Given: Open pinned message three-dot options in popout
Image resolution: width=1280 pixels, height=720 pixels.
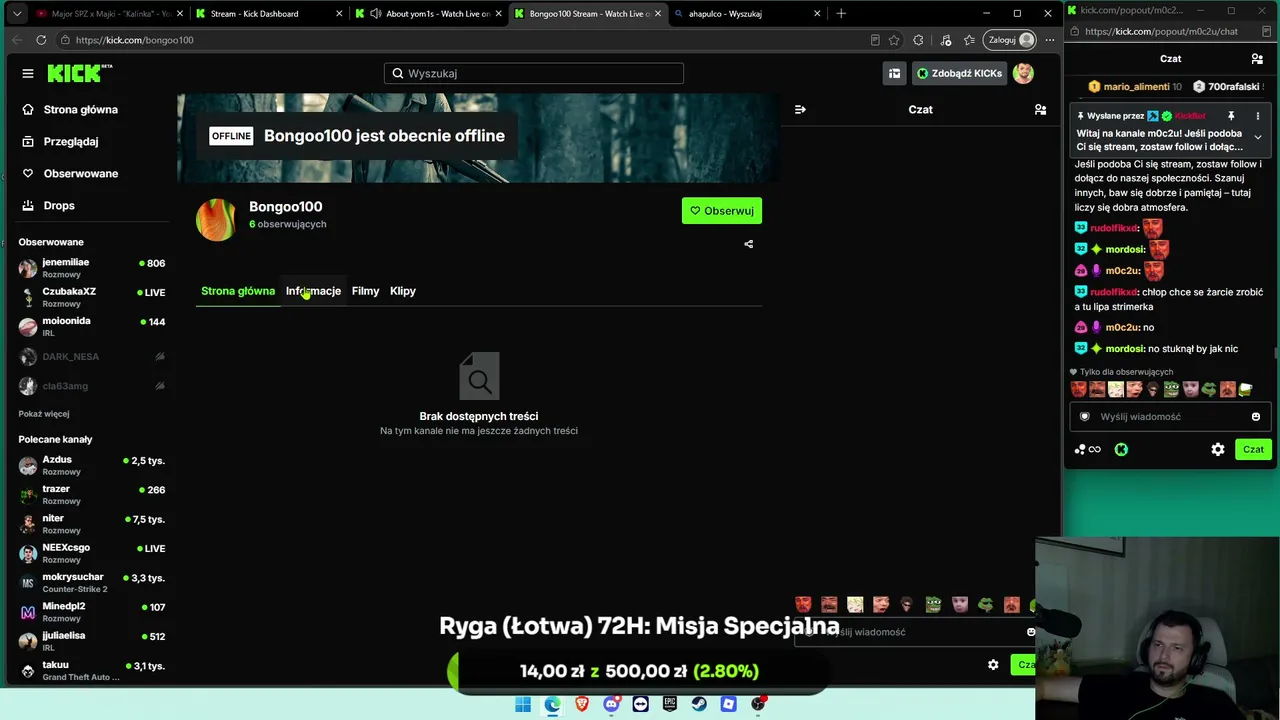Looking at the screenshot, I should click(1258, 116).
